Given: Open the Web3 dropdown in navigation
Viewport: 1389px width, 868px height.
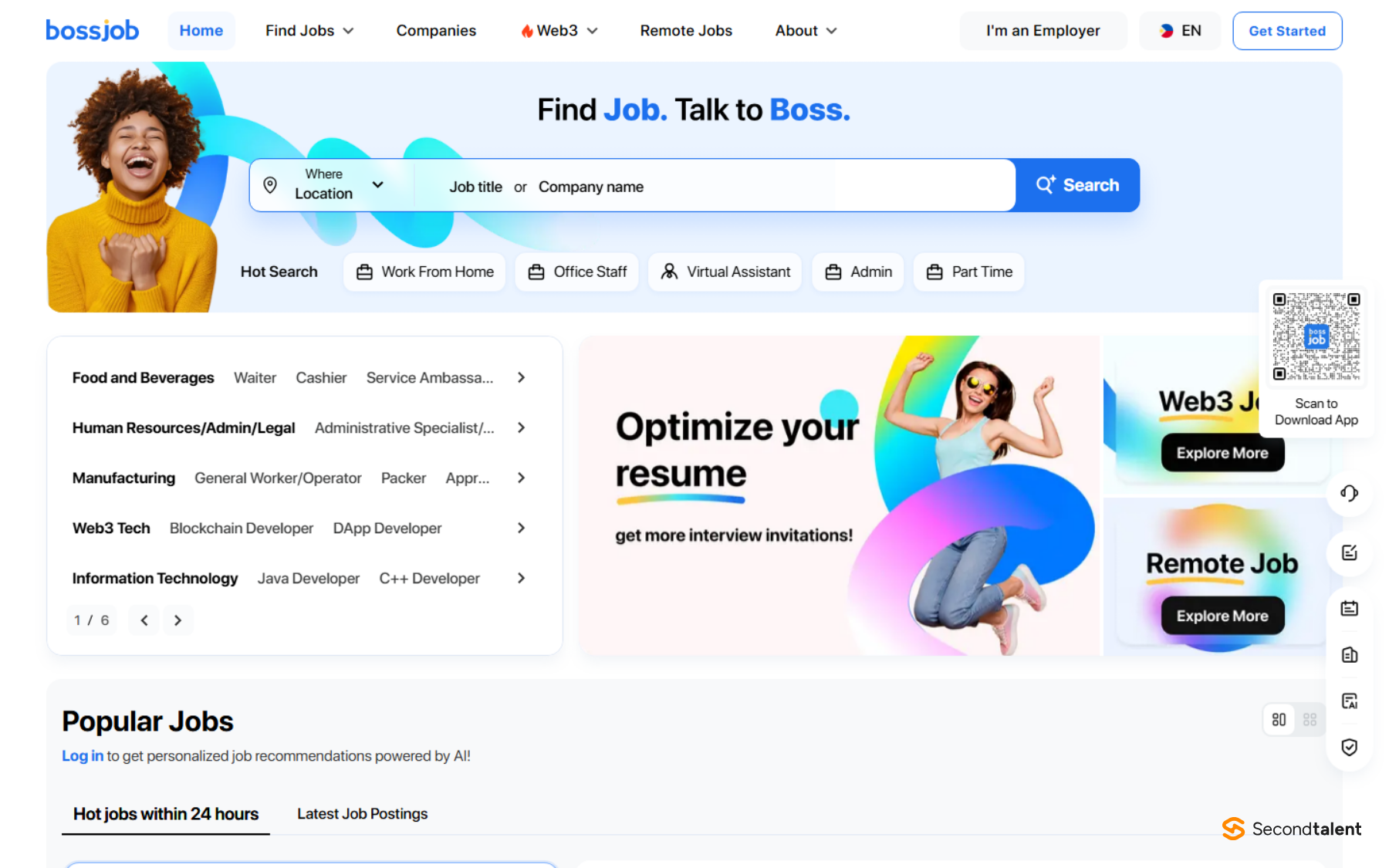Looking at the screenshot, I should pos(559,31).
